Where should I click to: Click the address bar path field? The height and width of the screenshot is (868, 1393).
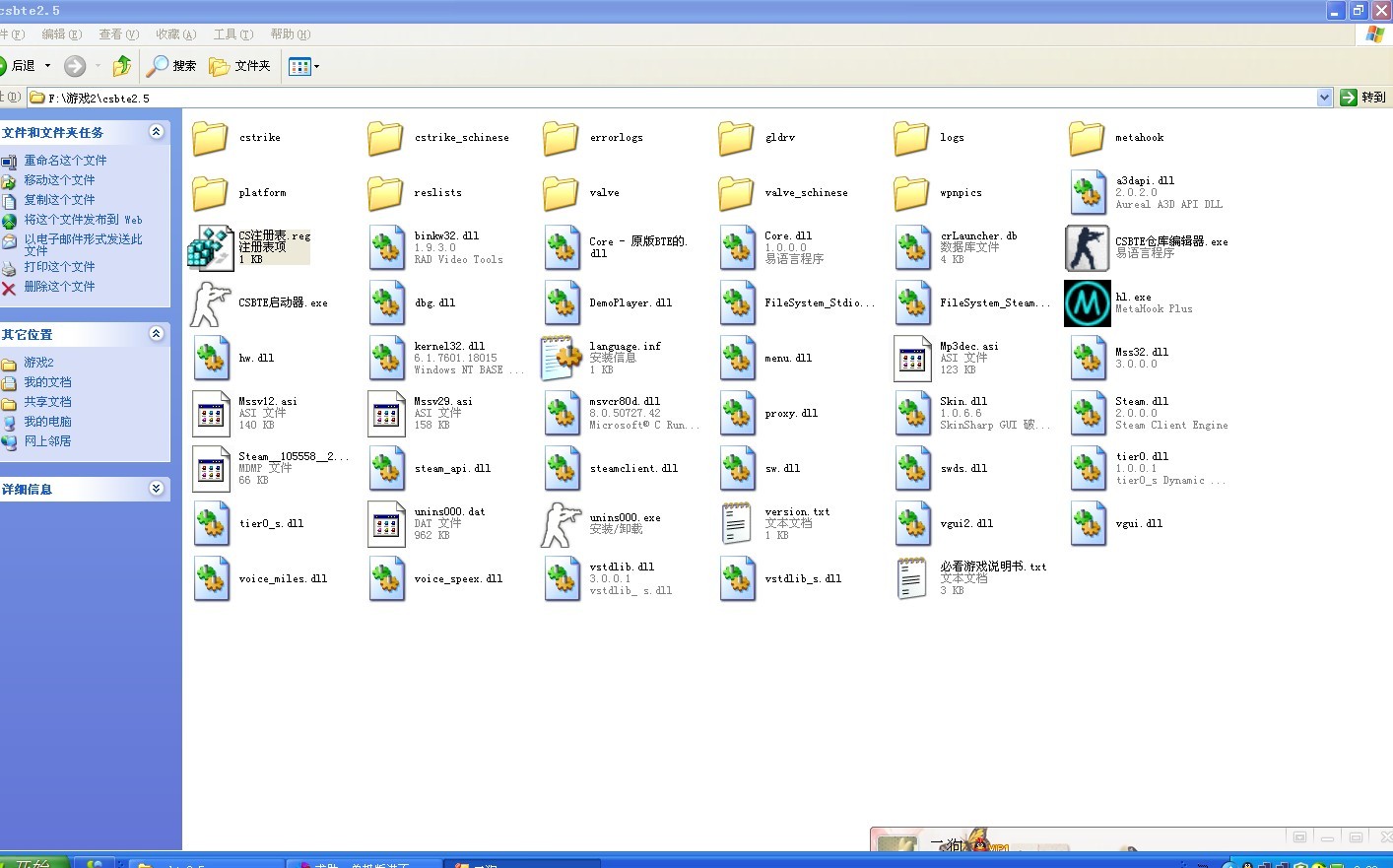pos(680,98)
